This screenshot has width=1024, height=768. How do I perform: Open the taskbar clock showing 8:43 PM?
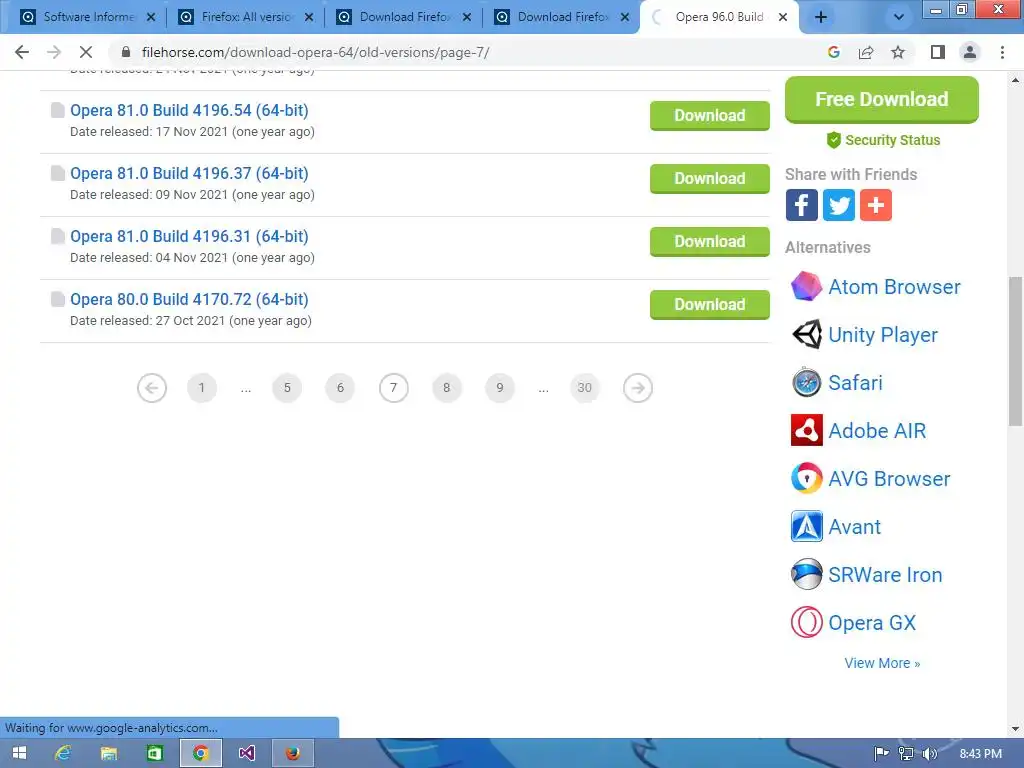point(980,754)
